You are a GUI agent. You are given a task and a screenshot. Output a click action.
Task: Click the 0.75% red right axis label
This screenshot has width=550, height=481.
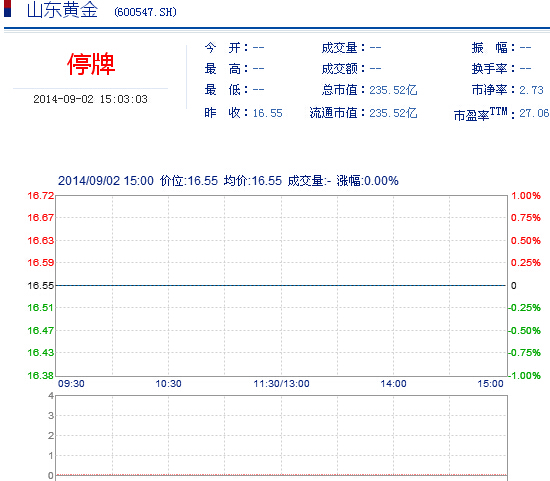(525, 218)
